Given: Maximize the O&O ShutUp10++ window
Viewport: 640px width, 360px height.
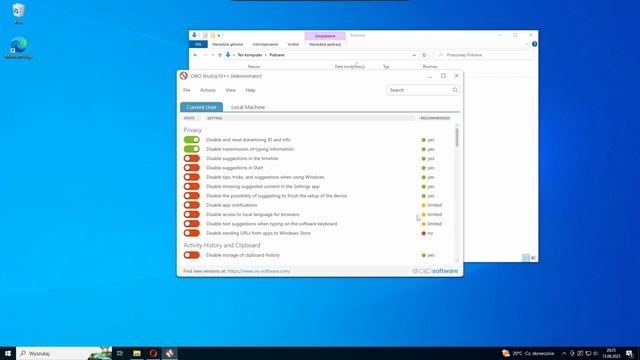Looking at the screenshot, I should click(443, 76).
